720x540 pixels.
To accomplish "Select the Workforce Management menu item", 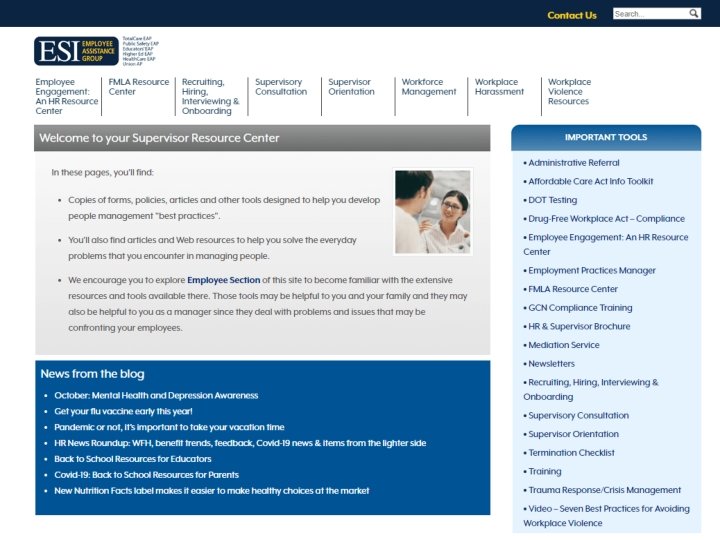I will tap(429, 87).
